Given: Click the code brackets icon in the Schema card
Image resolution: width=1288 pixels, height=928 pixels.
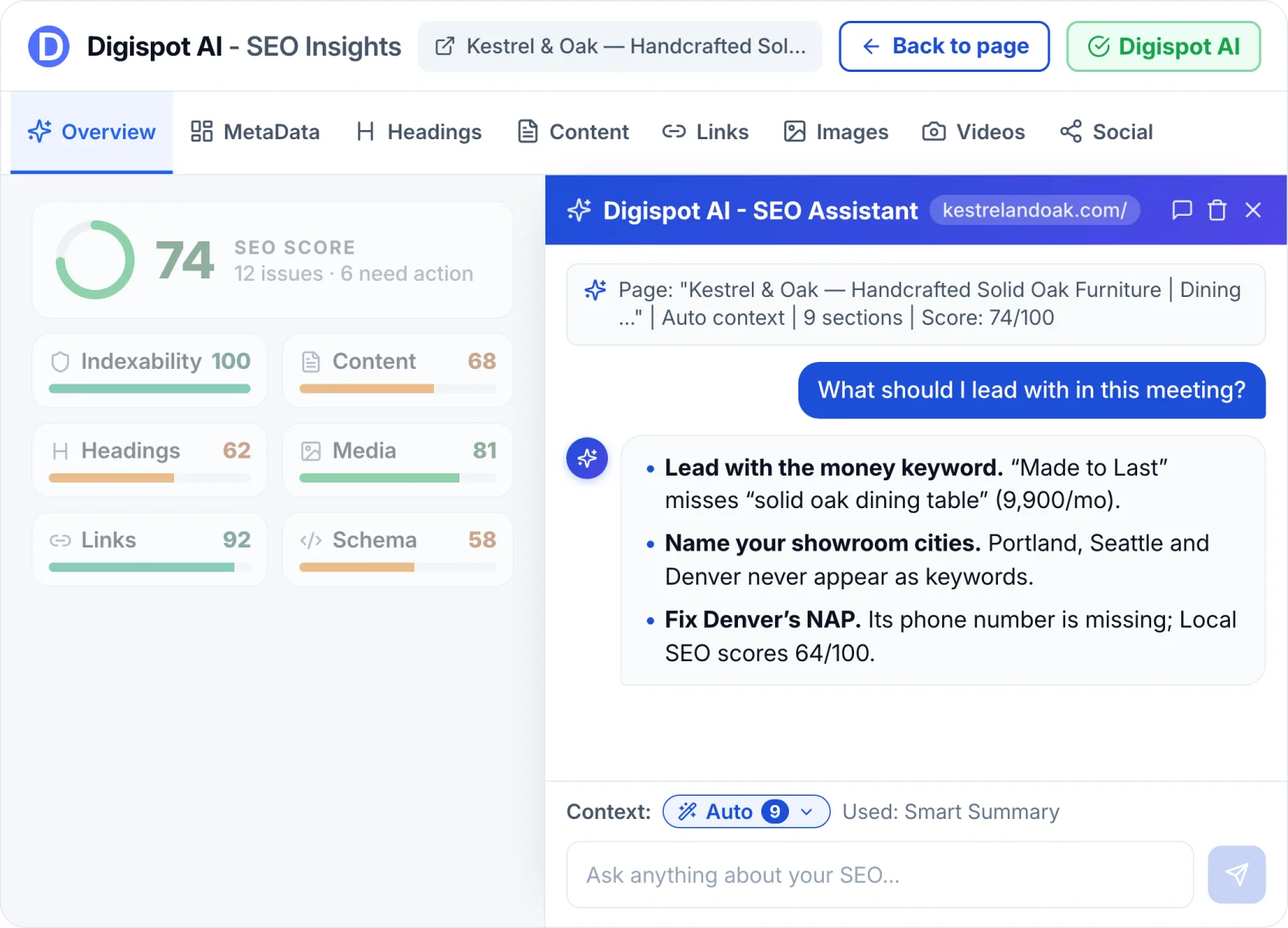Looking at the screenshot, I should (311, 541).
